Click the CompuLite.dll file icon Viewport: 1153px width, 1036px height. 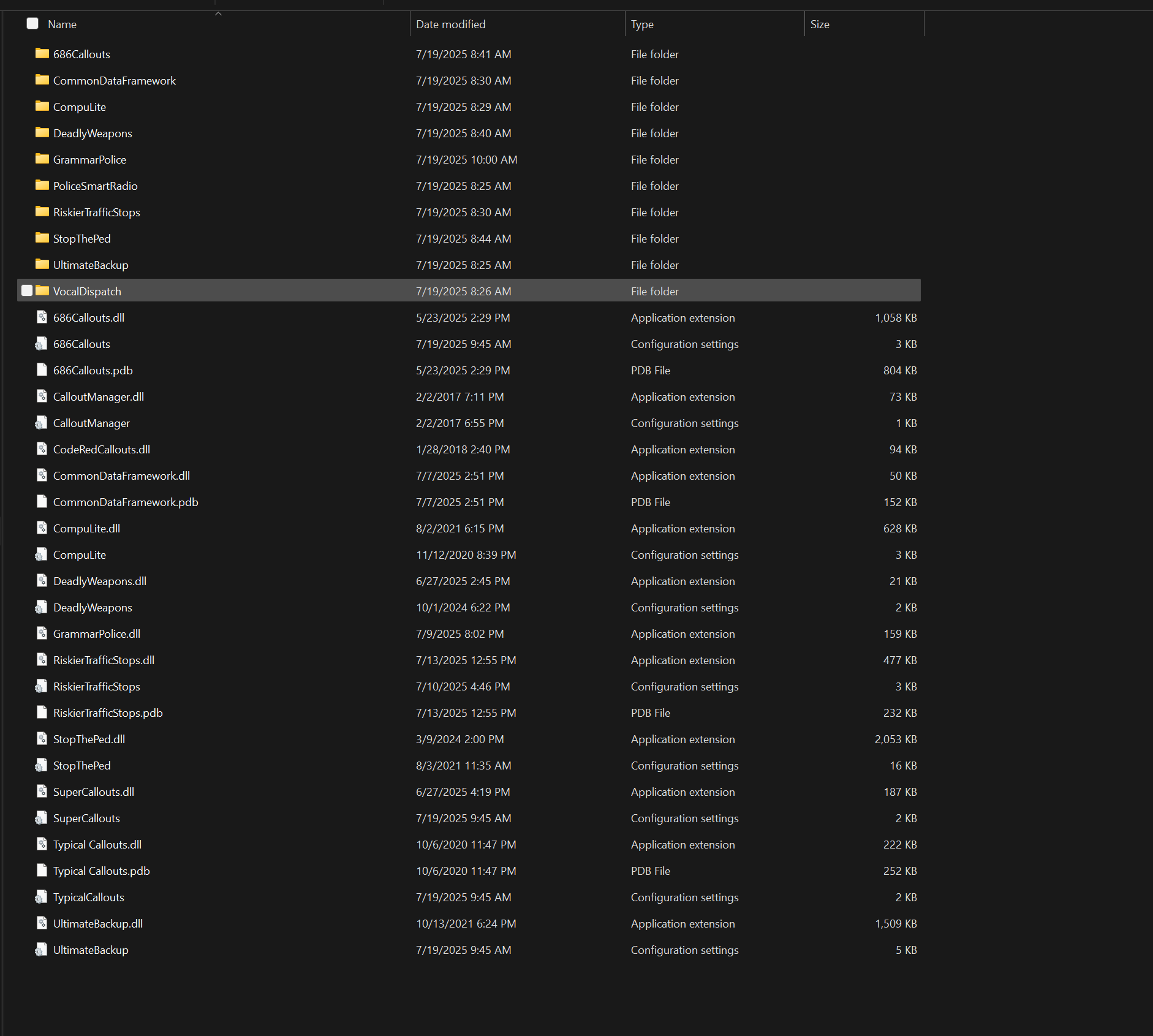tap(42, 527)
